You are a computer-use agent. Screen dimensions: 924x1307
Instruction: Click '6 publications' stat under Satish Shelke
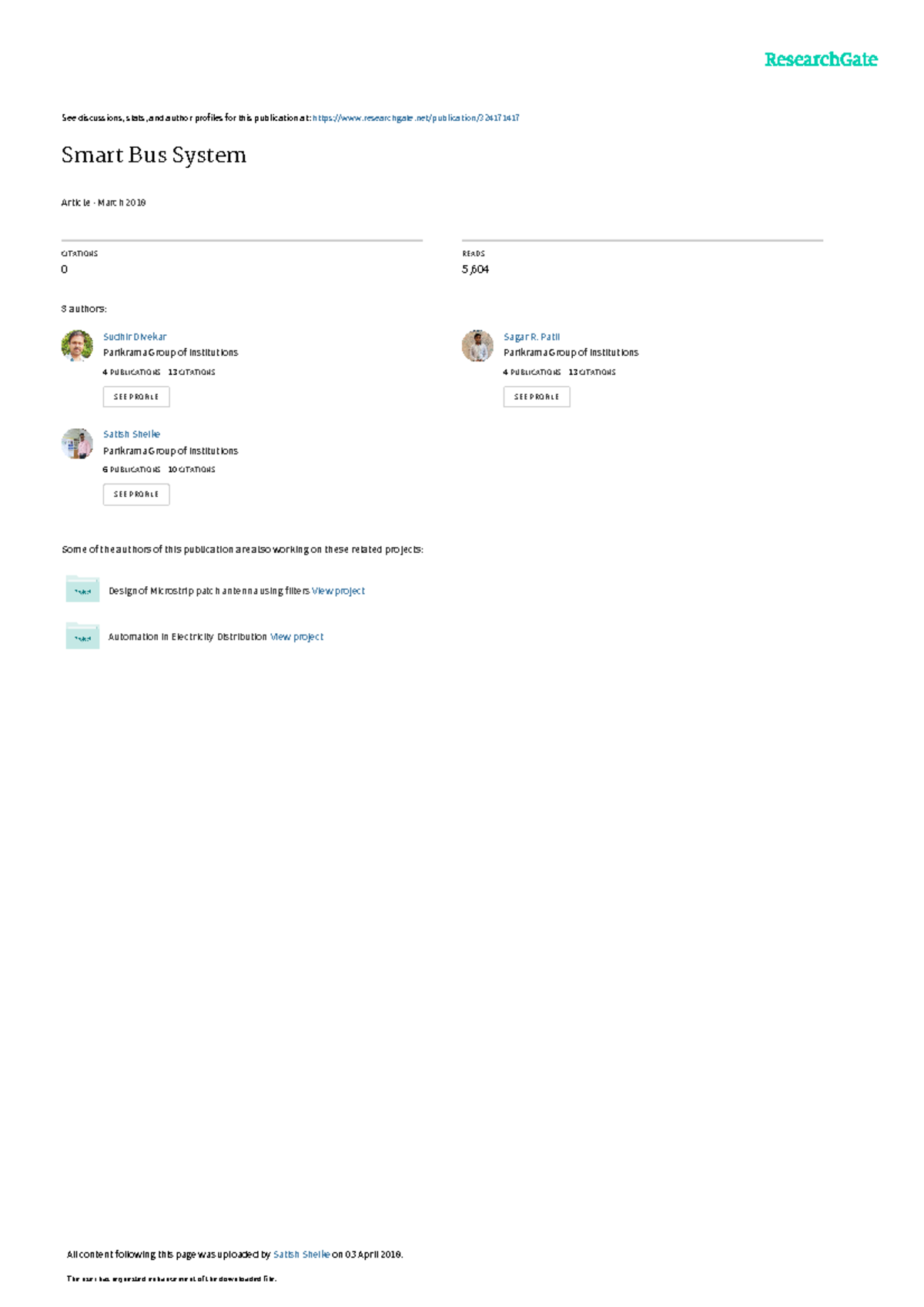click(132, 470)
